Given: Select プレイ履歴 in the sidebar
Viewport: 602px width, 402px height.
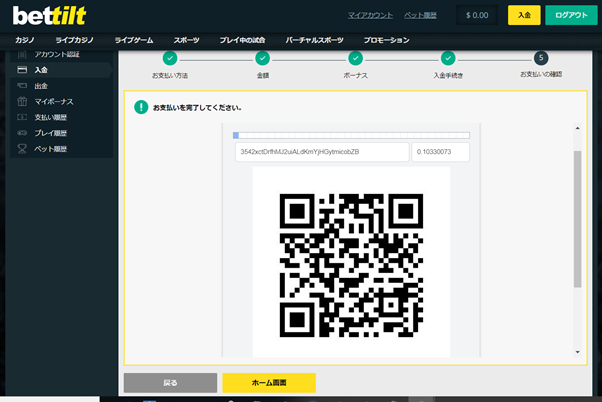Looking at the screenshot, I should [x=61, y=133].
